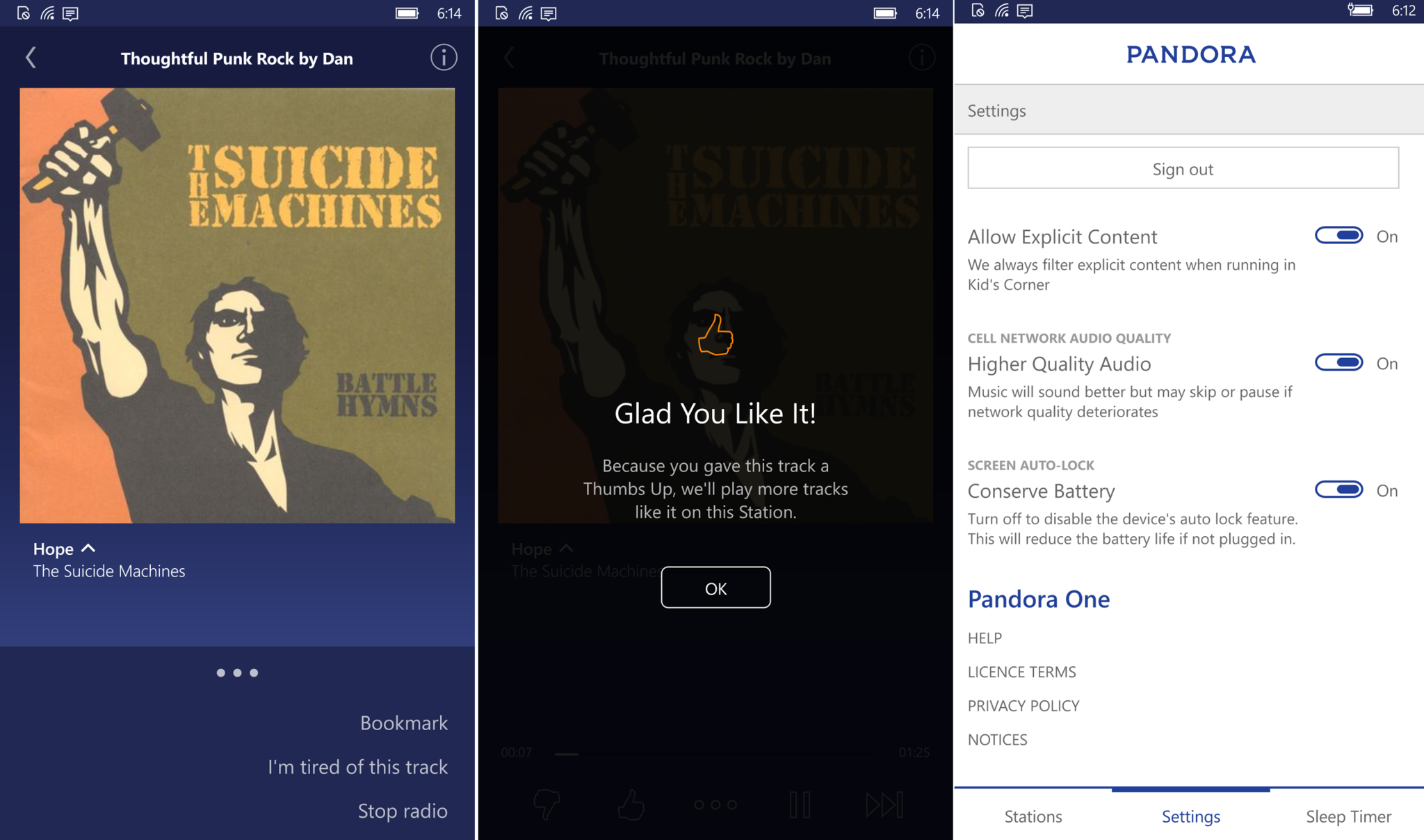
Task: Click the Sign out button
Action: [x=1184, y=169]
